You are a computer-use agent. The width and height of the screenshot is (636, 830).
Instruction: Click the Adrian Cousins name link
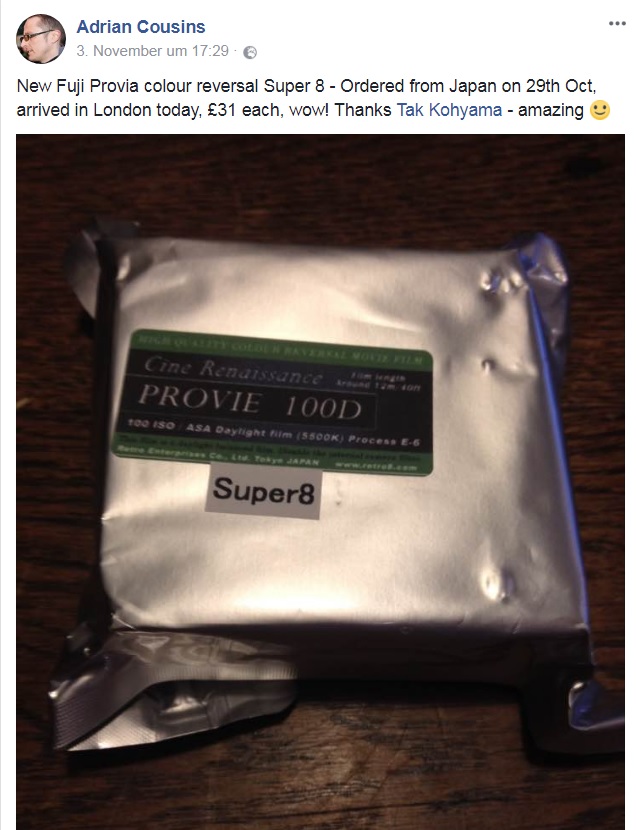click(x=141, y=26)
